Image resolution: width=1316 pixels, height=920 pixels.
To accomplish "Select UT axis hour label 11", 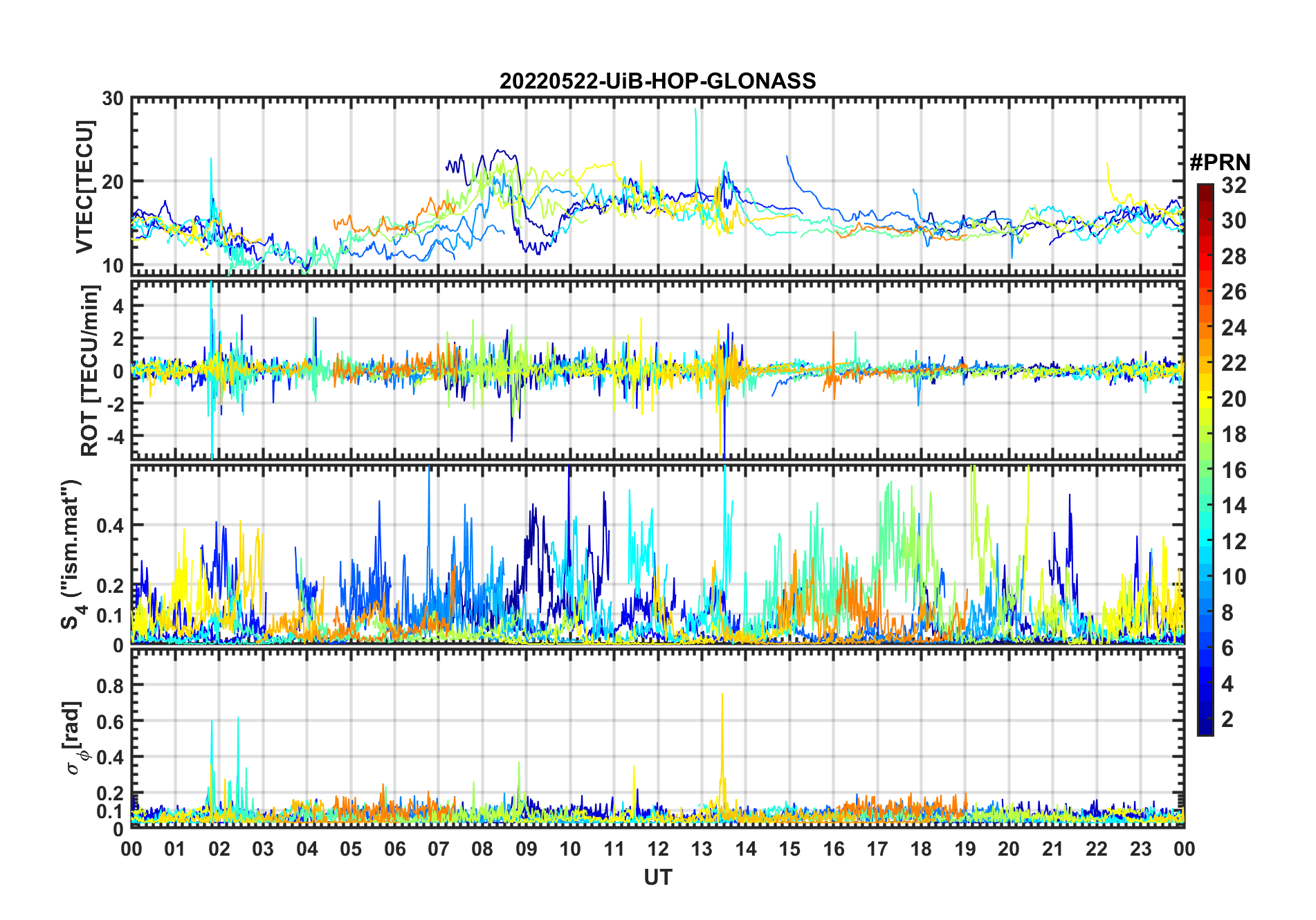I will click(x=614, y=849).
